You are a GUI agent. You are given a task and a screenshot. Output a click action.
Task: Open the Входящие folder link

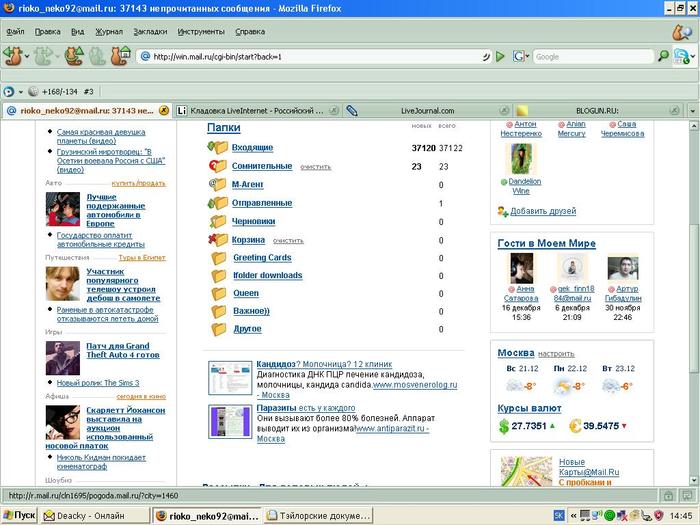(x=252, y=147)
